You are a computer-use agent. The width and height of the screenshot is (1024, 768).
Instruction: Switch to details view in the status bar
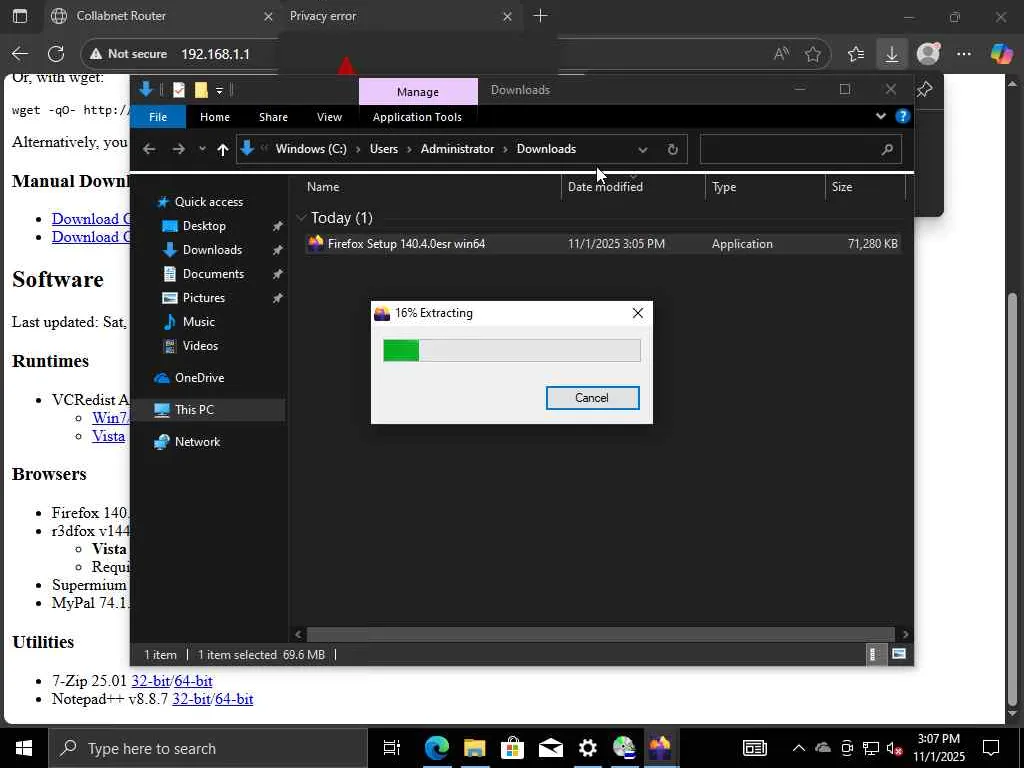[x=874, y=654]
